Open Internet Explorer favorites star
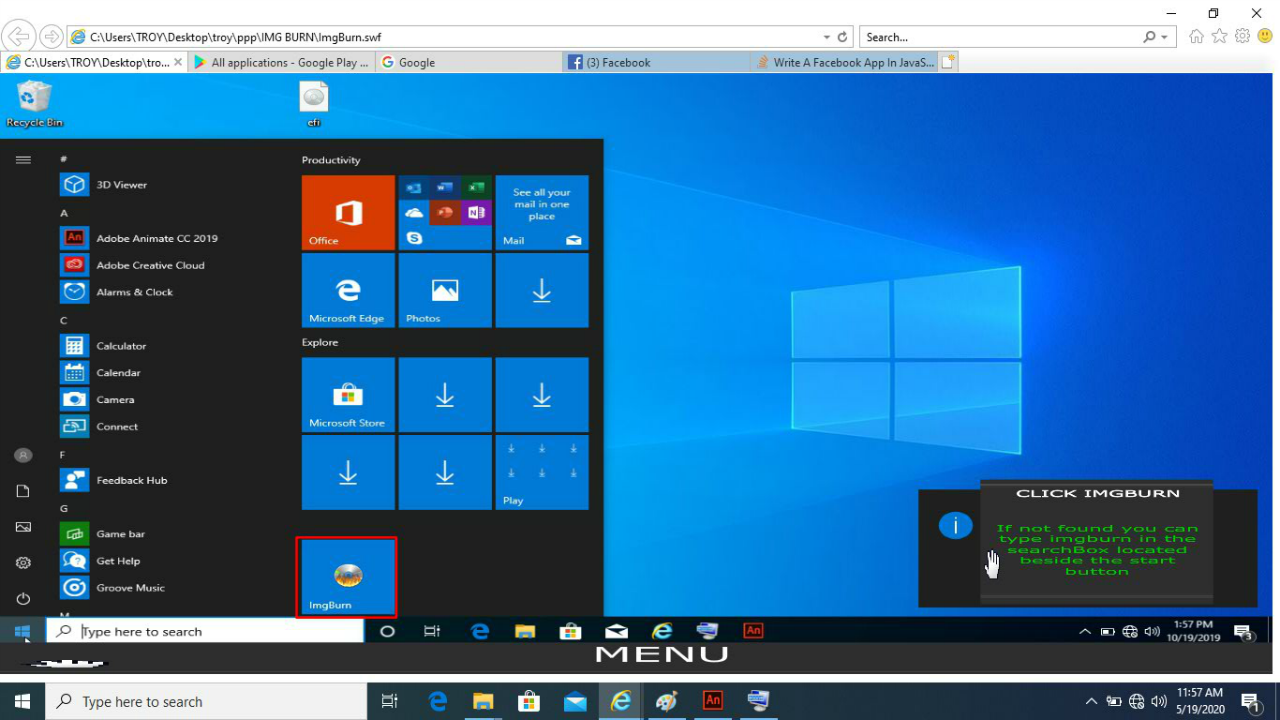This screenshot has height=720, width=1280. click(x=1220, y=37)
